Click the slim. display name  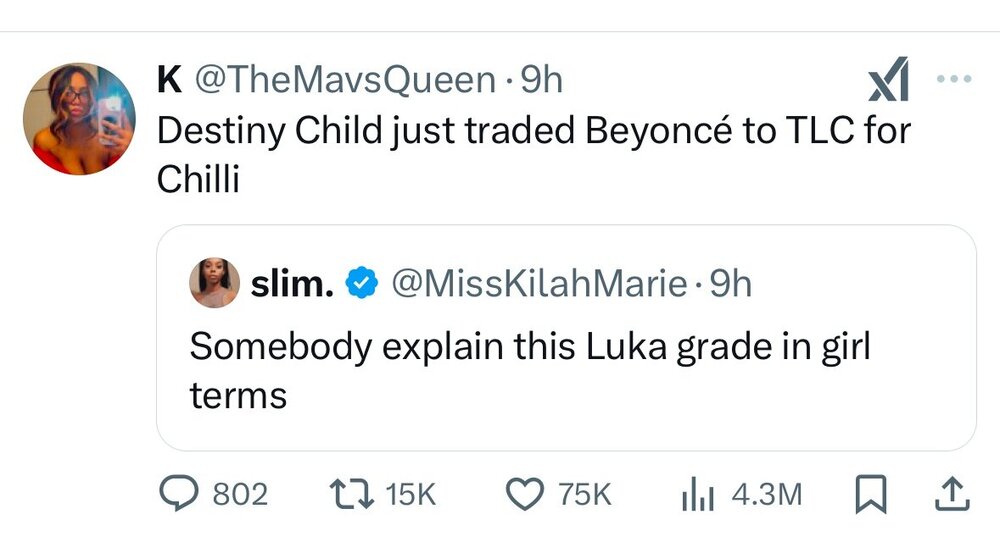click(x=291, y=286)
